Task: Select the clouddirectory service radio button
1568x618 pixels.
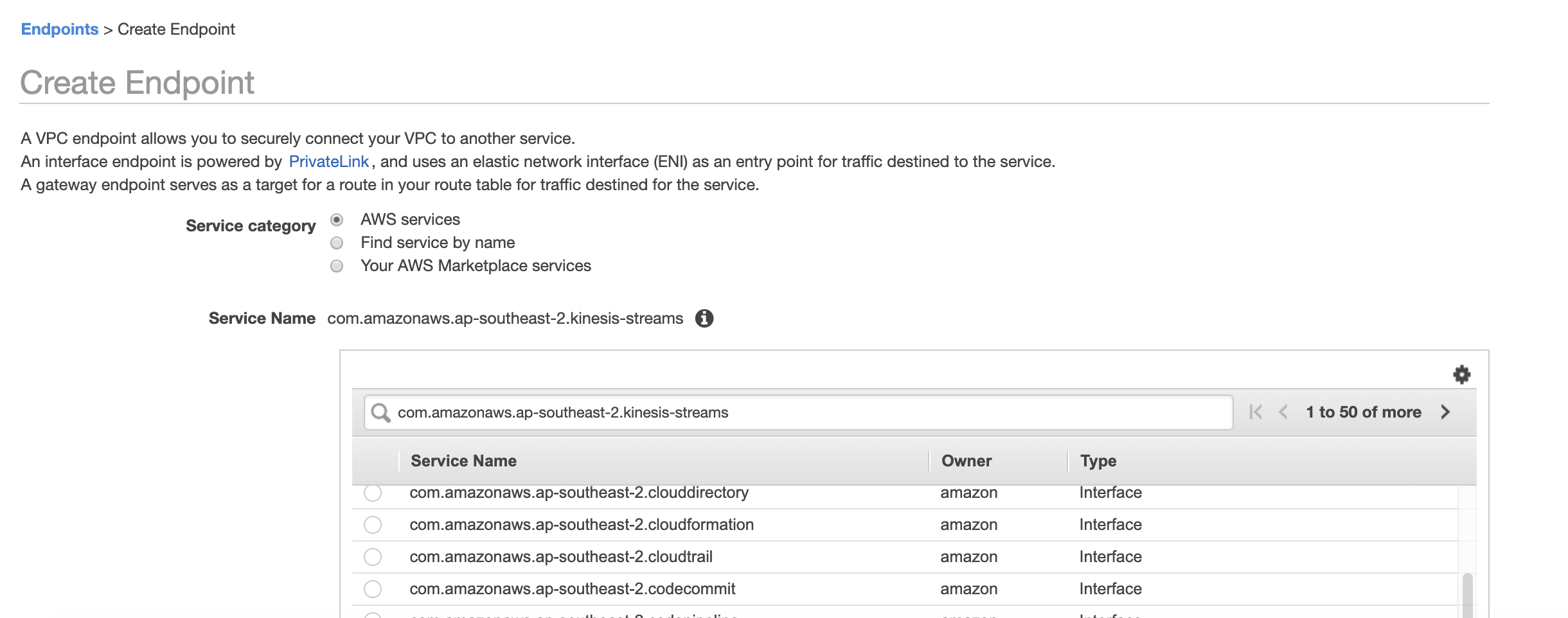Action: [373, 493]
